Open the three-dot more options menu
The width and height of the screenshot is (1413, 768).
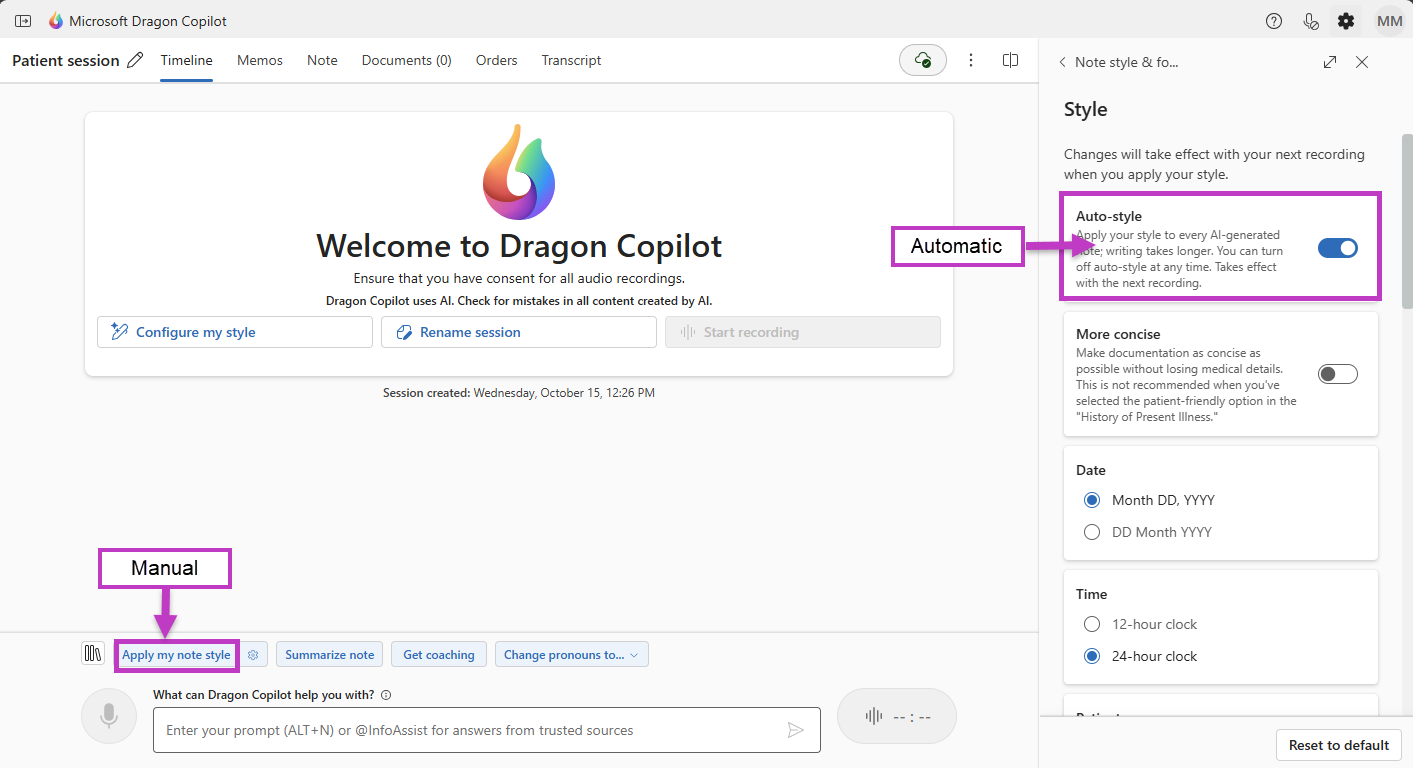click(970, 60)
